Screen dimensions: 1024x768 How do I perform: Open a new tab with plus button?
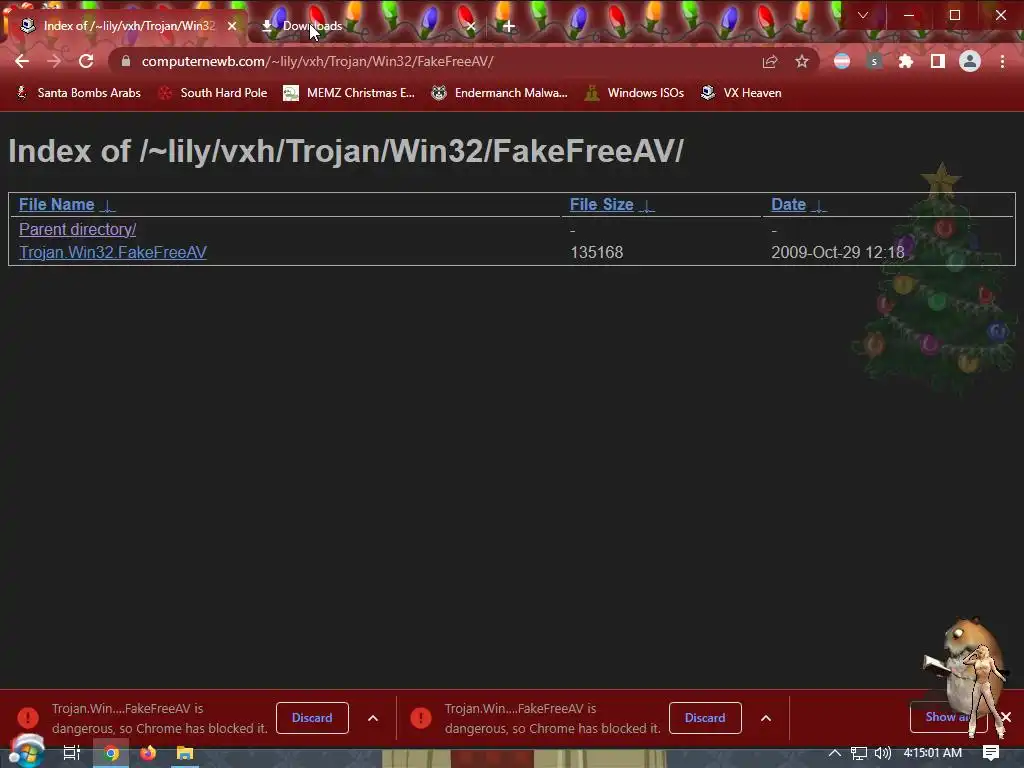[509, 26]
